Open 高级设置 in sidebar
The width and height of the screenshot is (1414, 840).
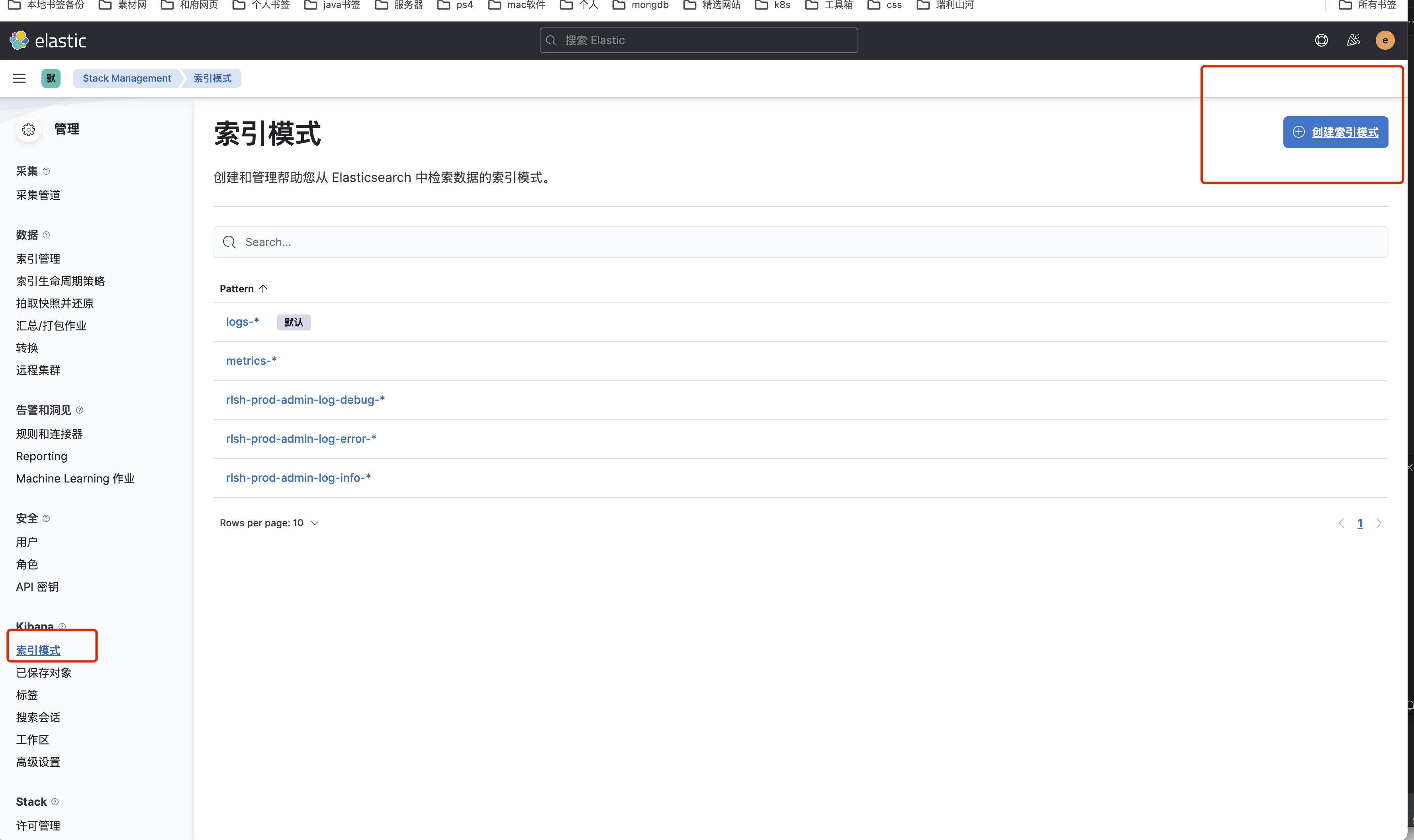tap(38, 762)
